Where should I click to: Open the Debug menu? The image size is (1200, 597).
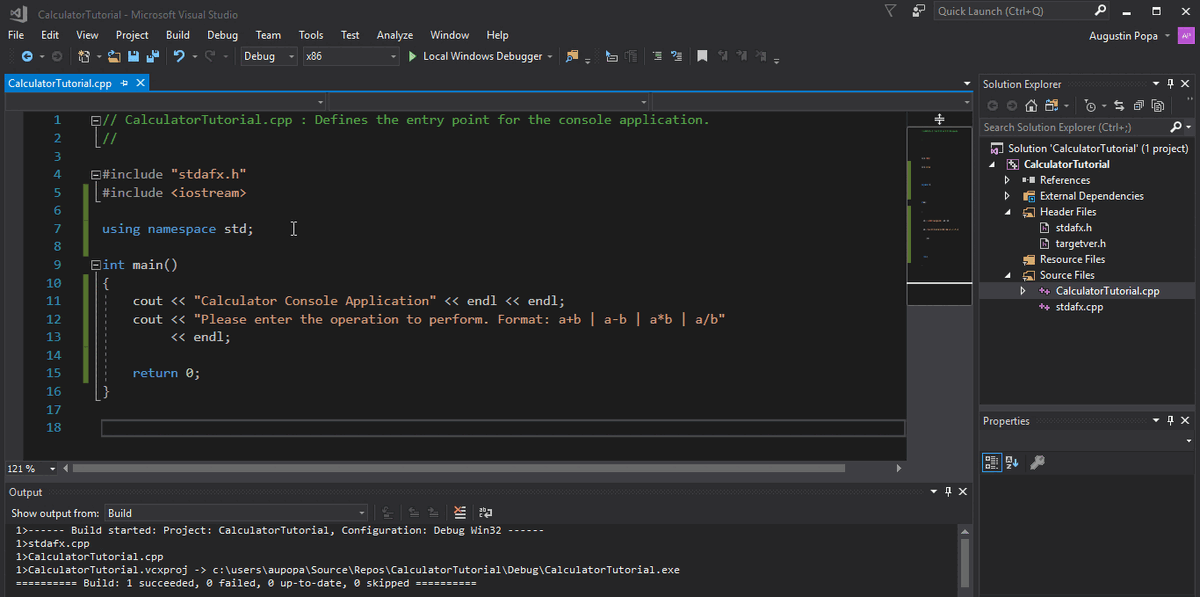coord(222,35)
